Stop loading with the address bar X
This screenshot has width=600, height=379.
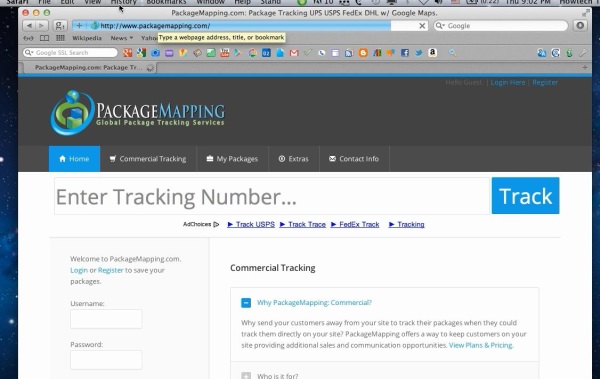click(422, 26)
